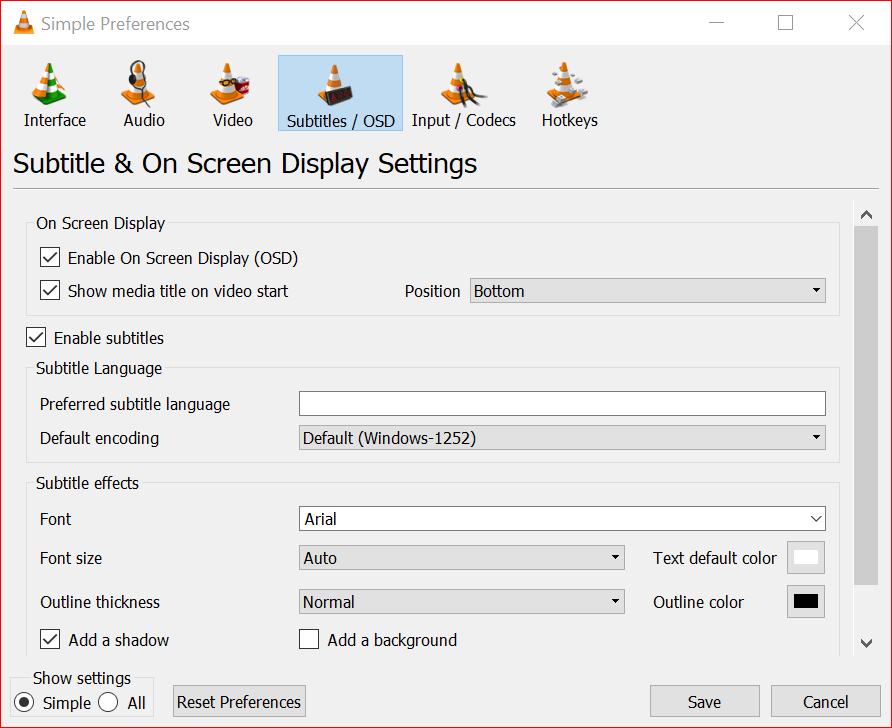Pick the black Outline color swatch
This screenshot has height=728, width=892.
tap(805, 602)
